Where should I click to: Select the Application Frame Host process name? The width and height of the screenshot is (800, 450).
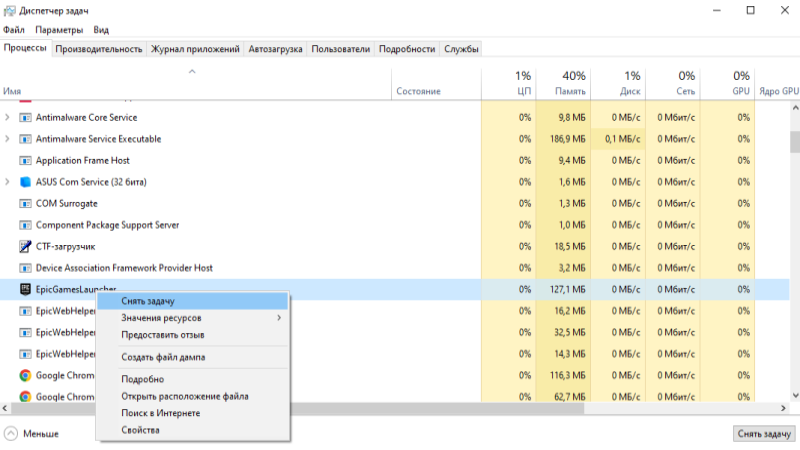coord(83,161)
